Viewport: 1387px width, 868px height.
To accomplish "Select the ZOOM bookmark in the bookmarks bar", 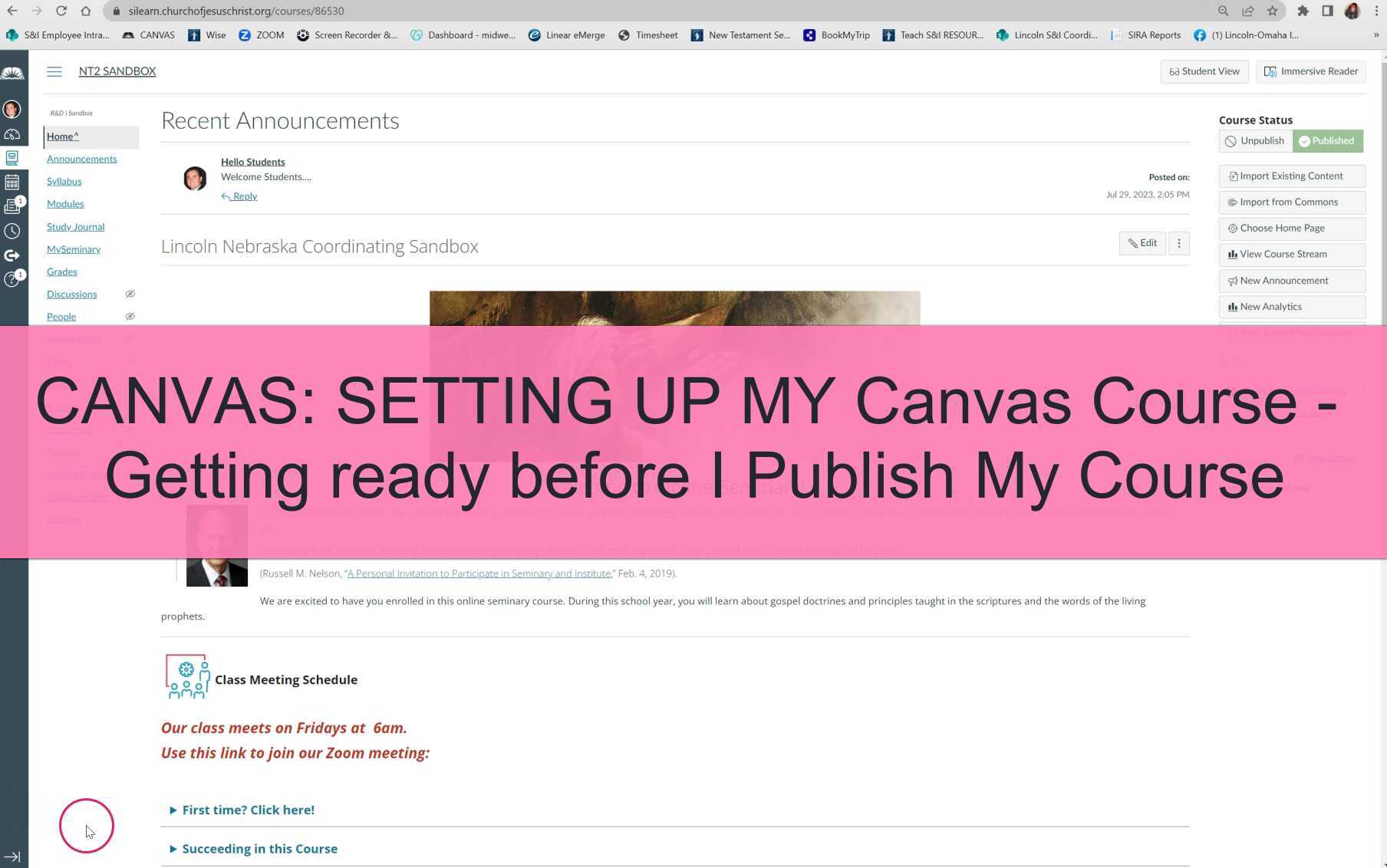I will click(261, 35).
